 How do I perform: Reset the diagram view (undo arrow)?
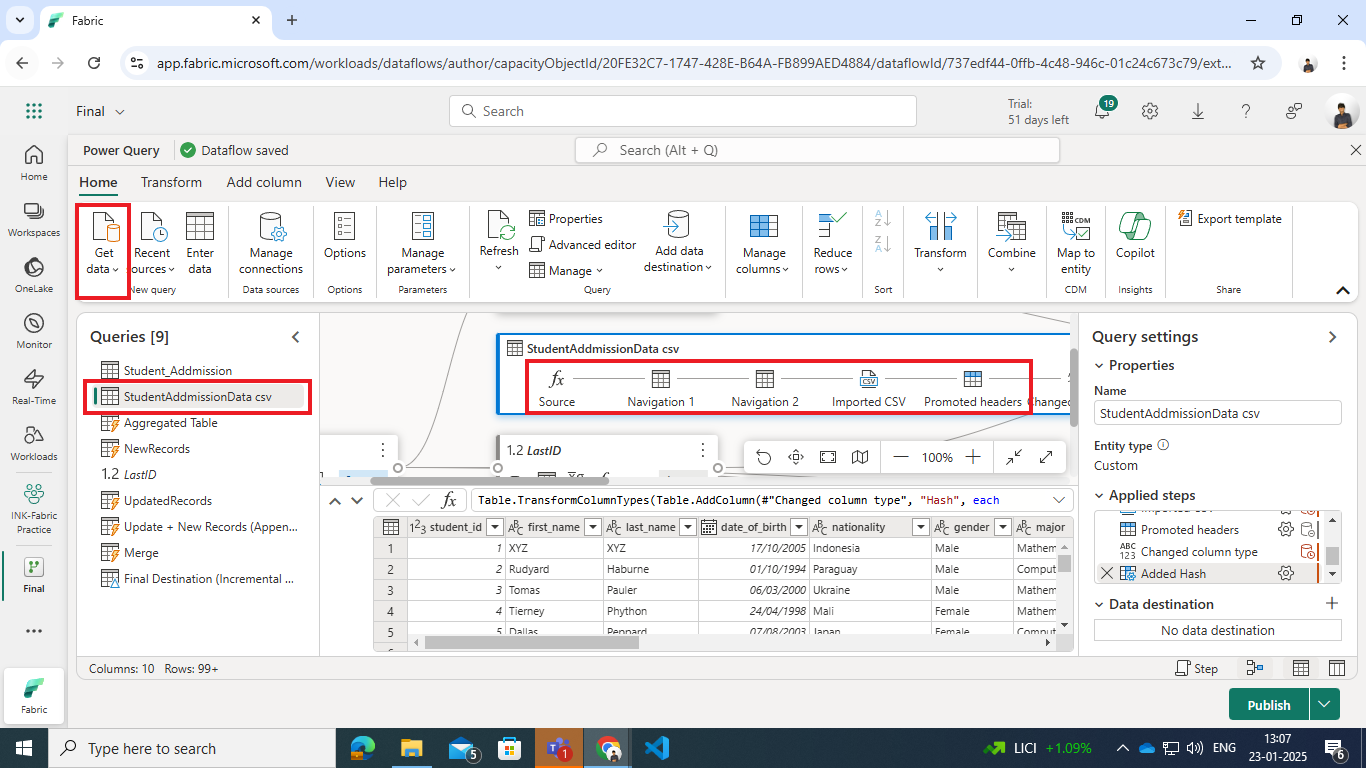pos(764,457)
